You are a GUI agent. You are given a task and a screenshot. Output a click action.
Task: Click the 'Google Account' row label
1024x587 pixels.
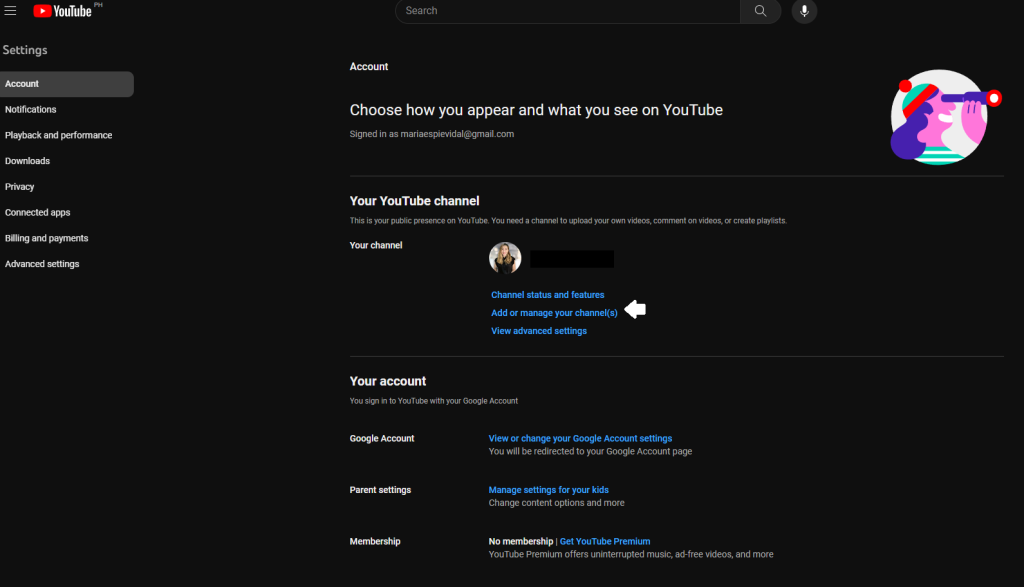[x=381, y=439]
